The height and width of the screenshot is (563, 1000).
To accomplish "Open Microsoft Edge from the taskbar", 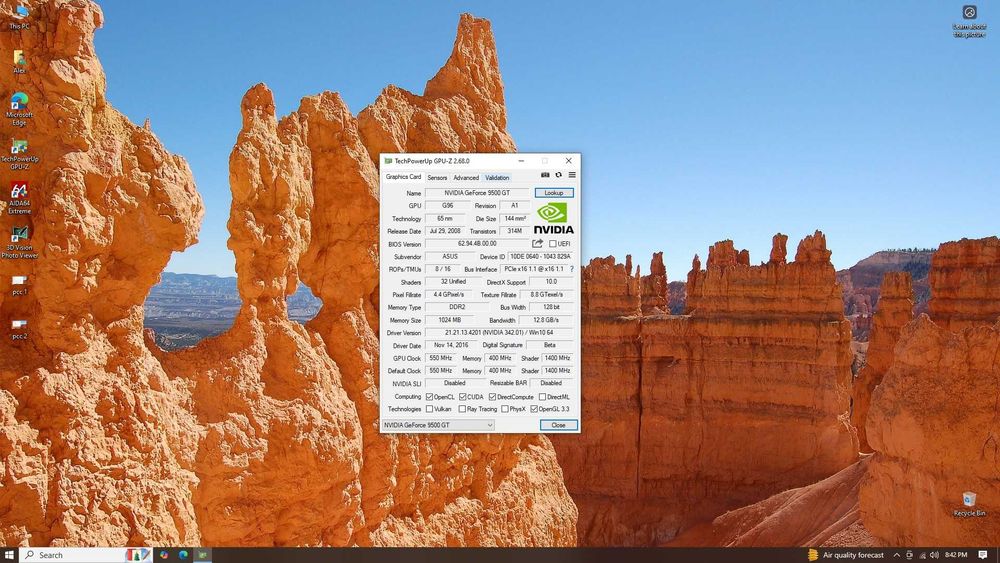I will [x=184, y=555].
